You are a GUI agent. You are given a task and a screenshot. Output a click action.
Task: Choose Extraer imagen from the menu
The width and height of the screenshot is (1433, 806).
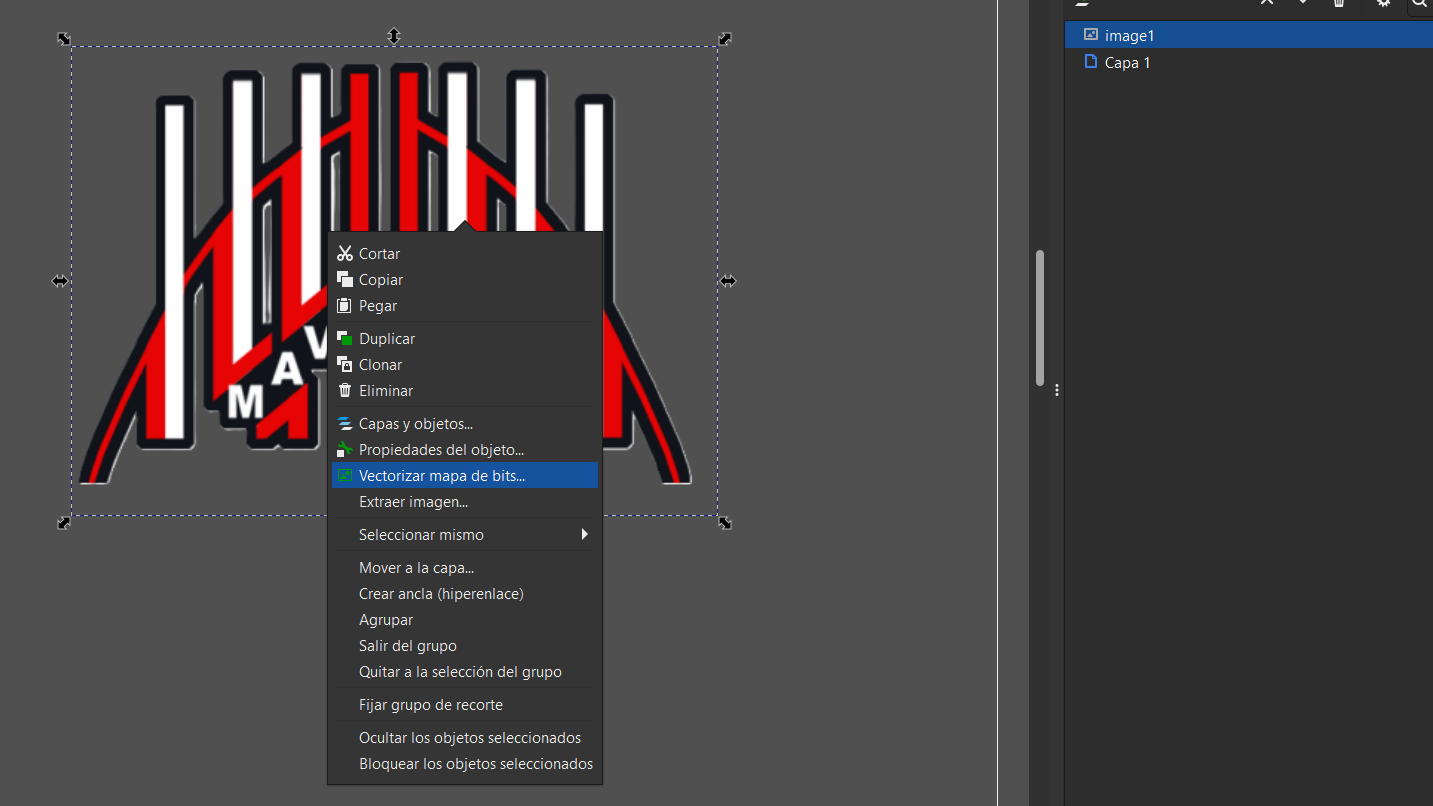[x=465, y=502]
